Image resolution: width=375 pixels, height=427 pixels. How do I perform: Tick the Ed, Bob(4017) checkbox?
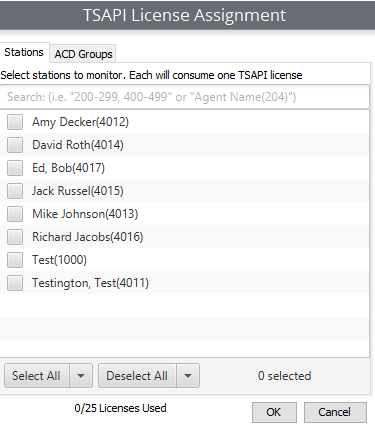[15, 168]
